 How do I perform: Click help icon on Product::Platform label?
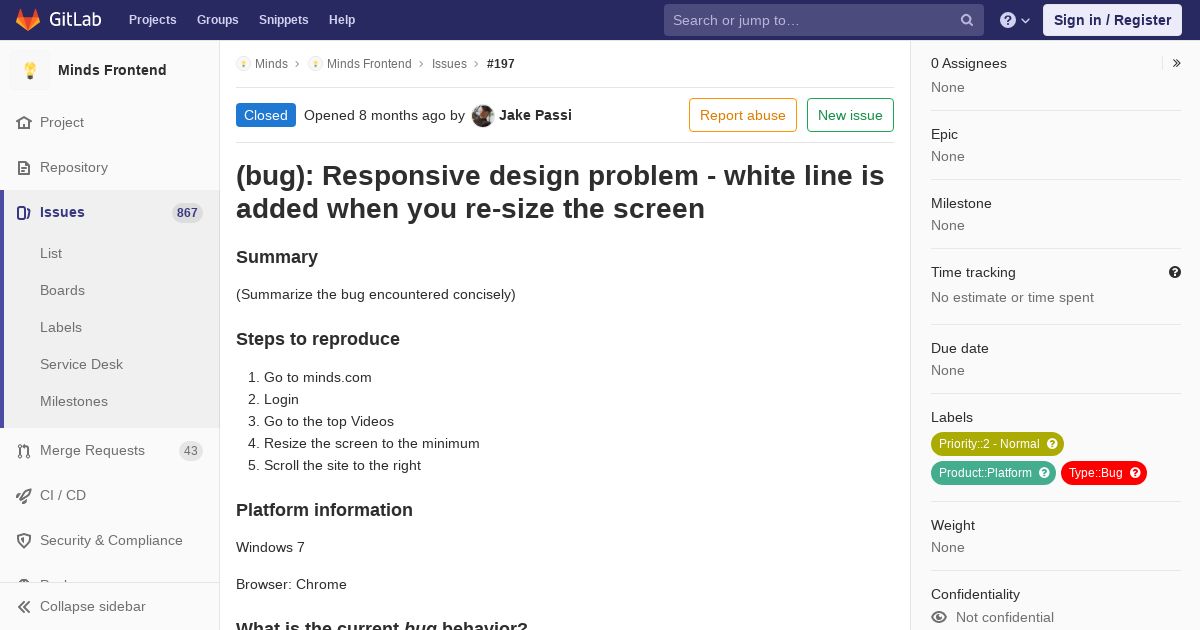(1044, 473)
